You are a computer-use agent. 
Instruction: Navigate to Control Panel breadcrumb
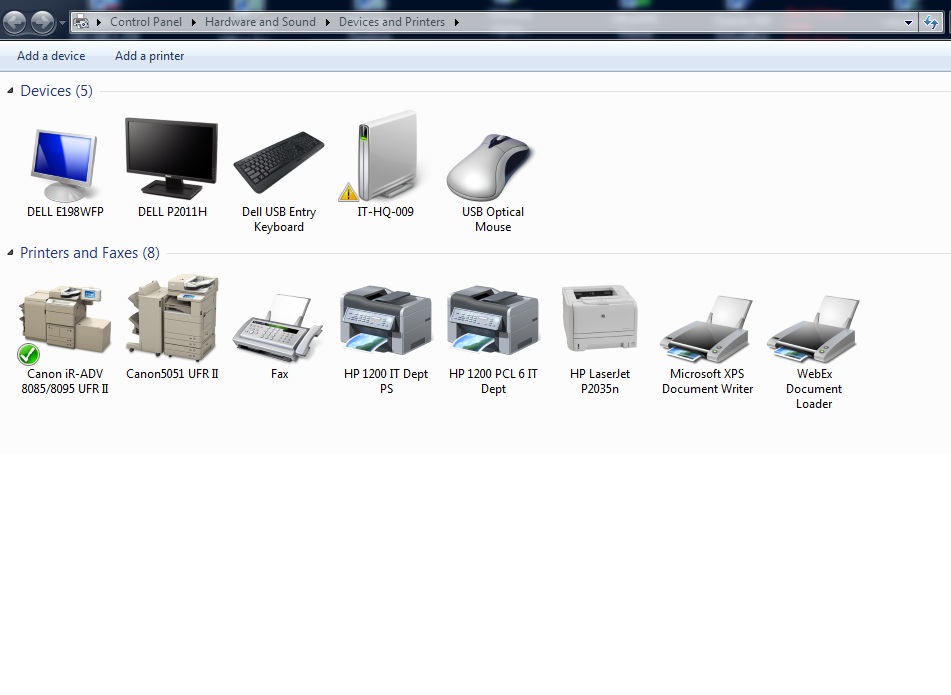coord(146,22)
